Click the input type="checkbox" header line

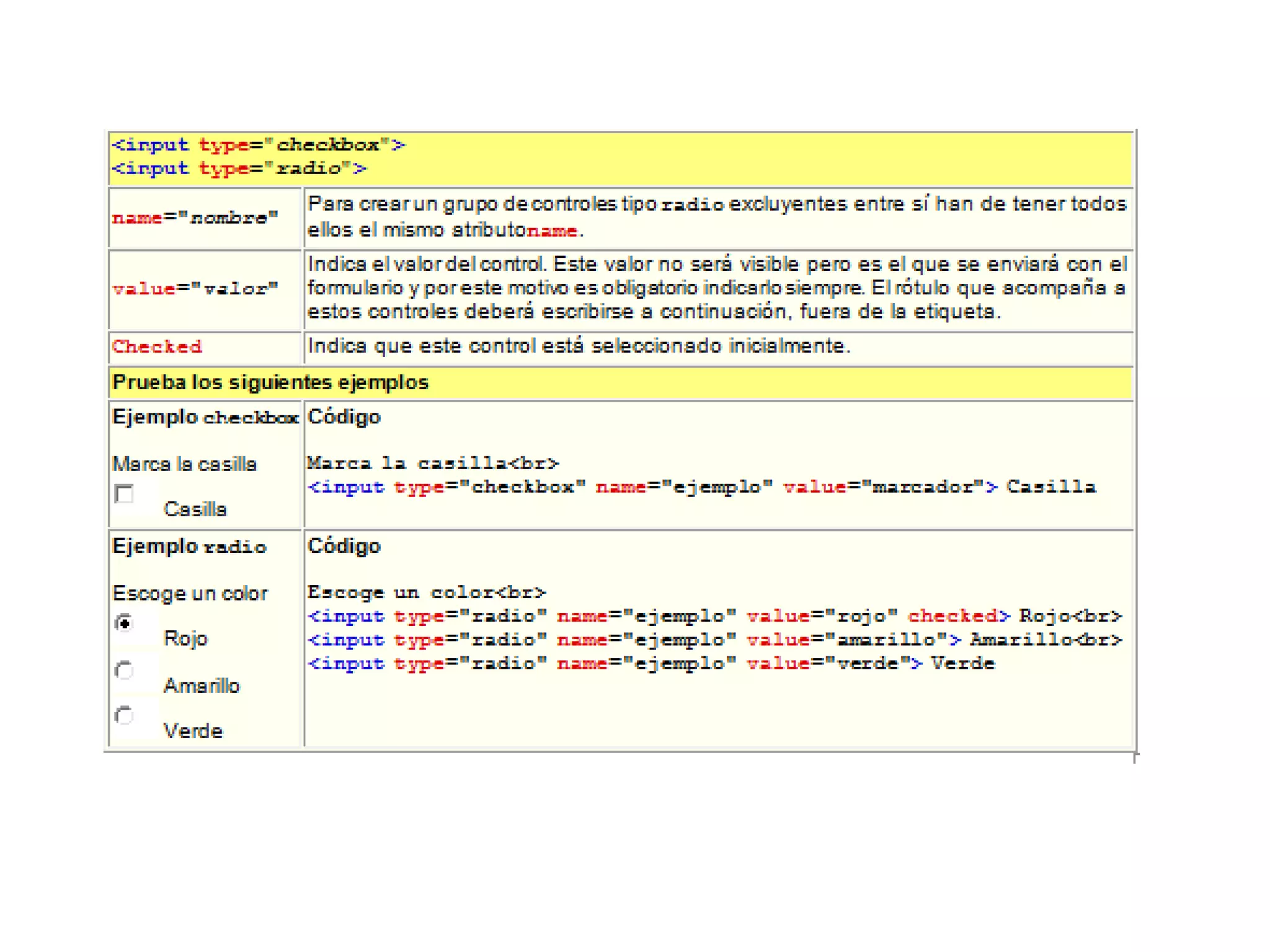(x=258, y=145)
